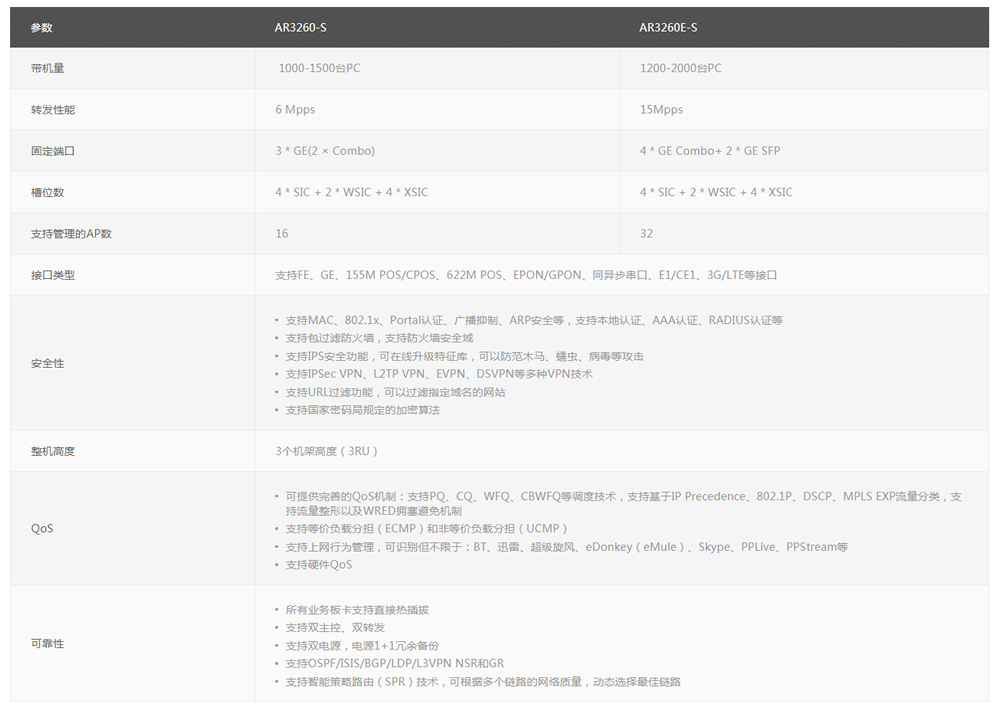The width and height of the screenshot is (1000, 711).
Task: Select the 接口类型 row label
Action: (x=48, y=273)
